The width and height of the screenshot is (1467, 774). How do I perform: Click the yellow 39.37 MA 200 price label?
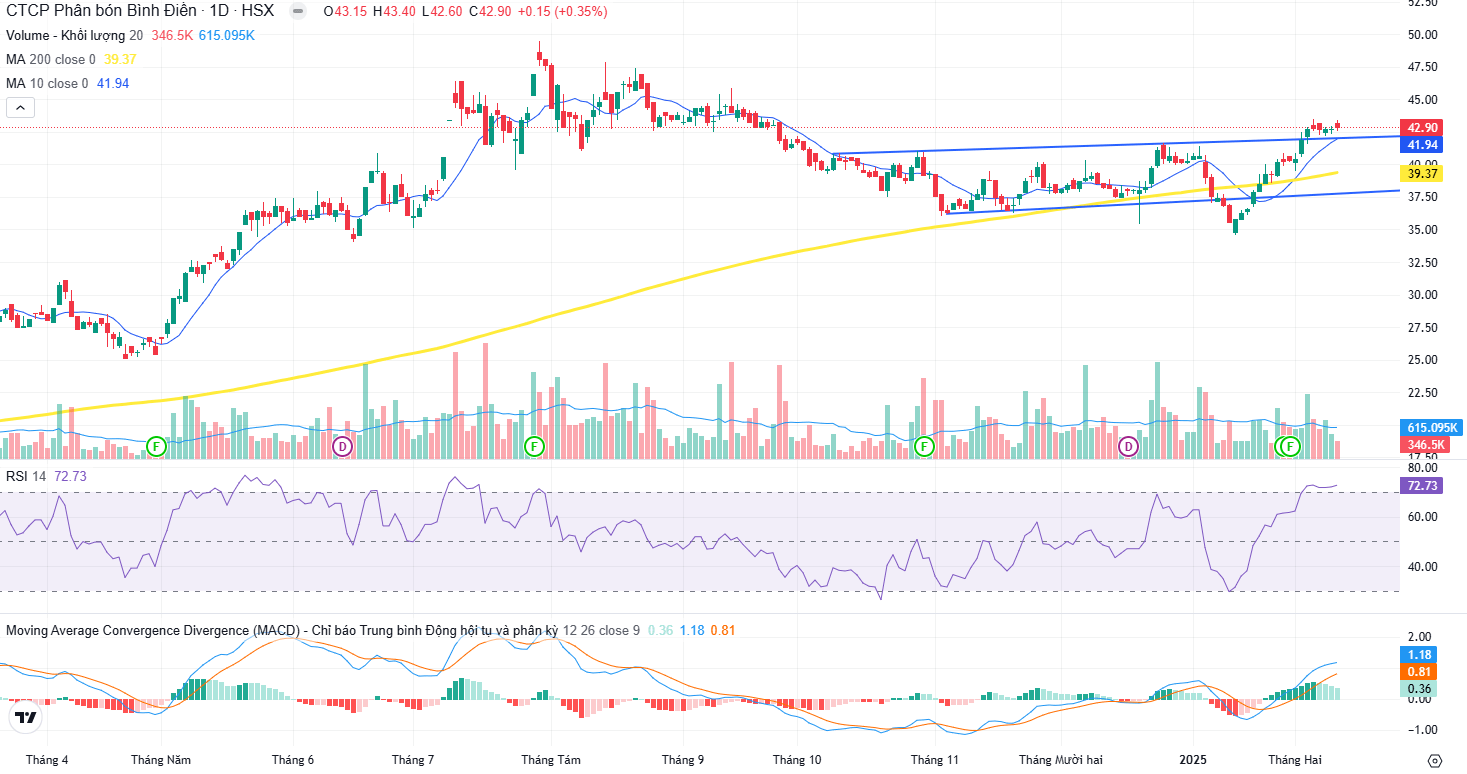pyautogui.click(x=1422, y=174)
